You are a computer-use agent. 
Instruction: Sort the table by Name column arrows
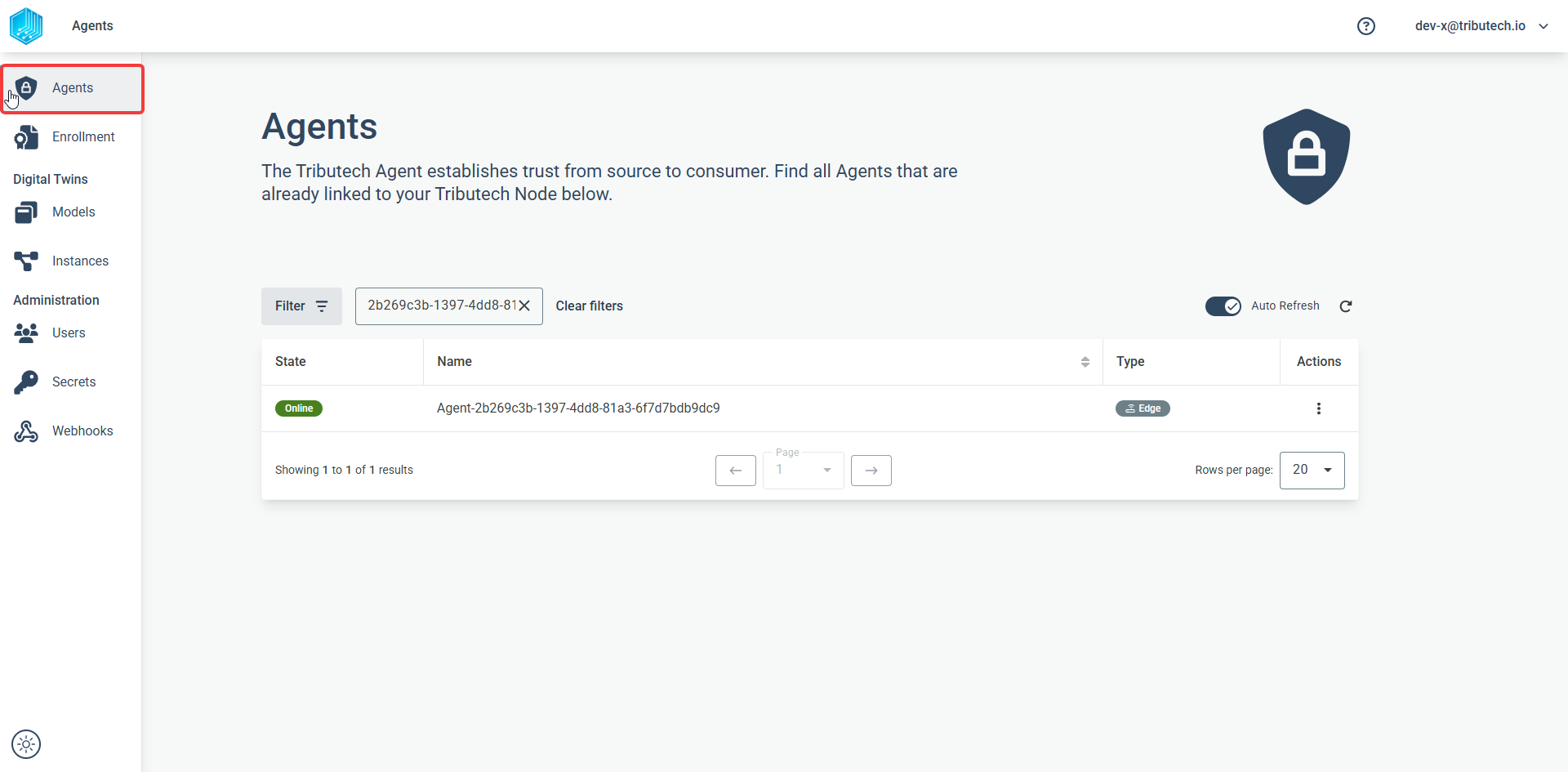tap(1085, 362)
